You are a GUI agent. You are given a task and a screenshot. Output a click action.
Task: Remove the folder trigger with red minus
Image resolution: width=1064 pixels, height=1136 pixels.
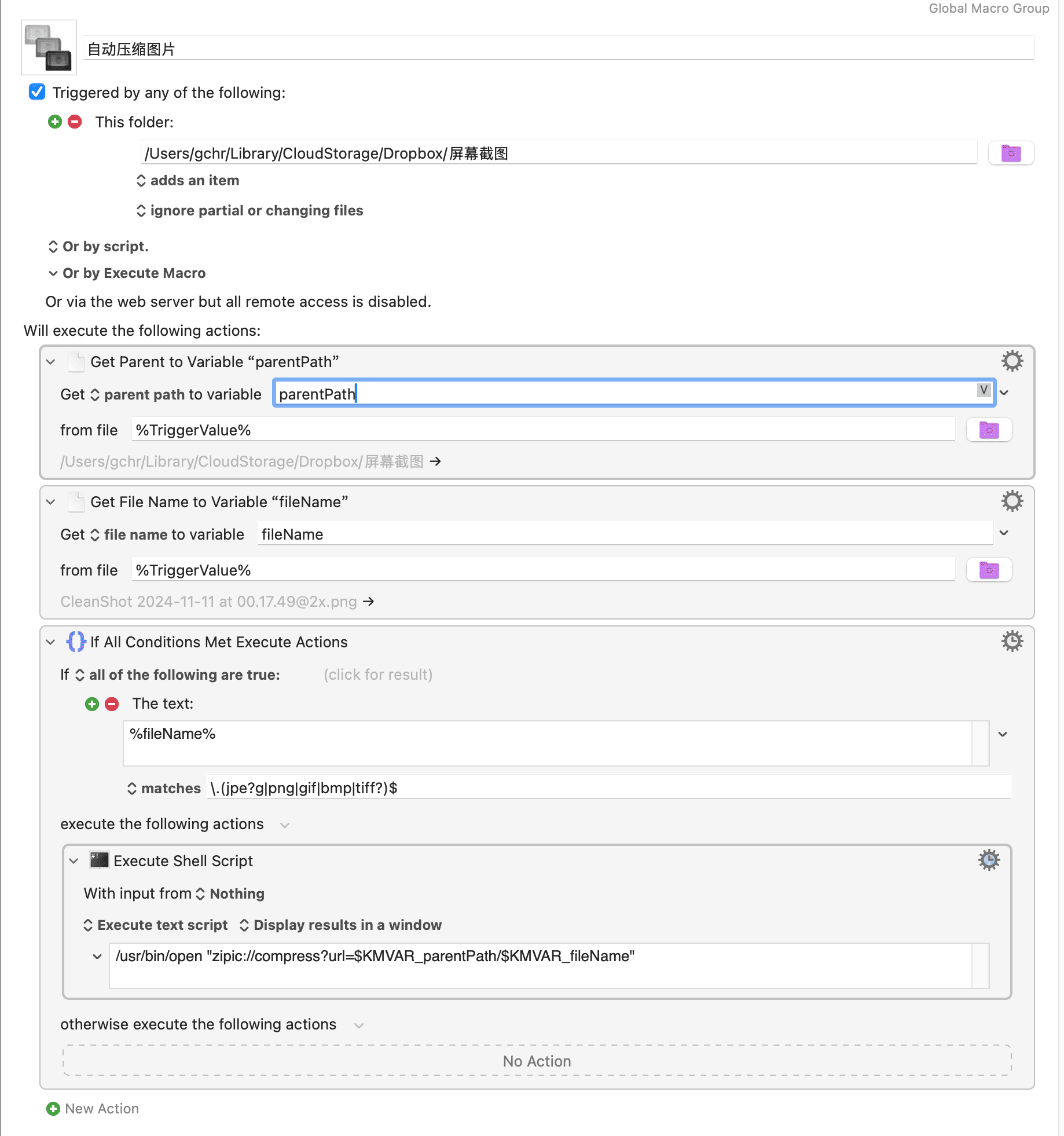[x=75, y=122]
